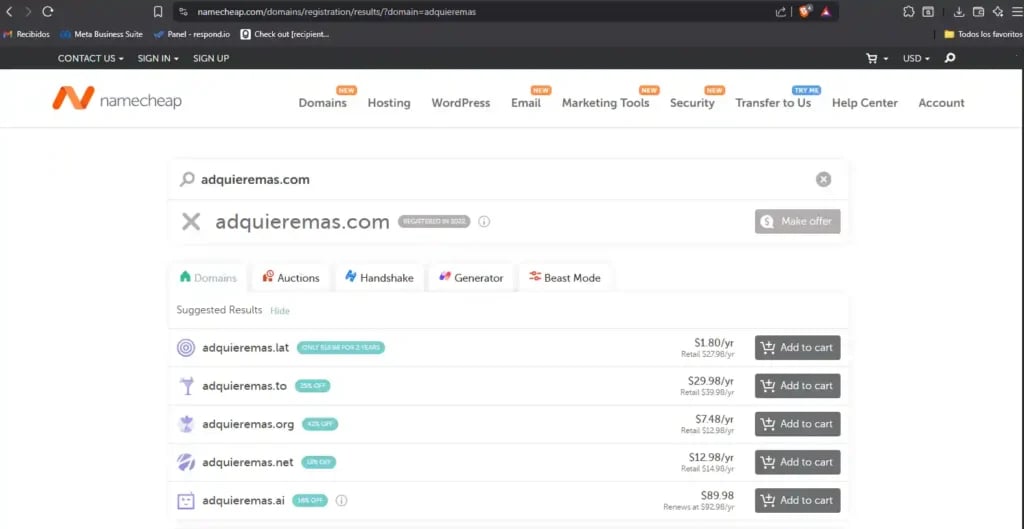Click the adquieremas.lat 2-year promo badge

341,347
